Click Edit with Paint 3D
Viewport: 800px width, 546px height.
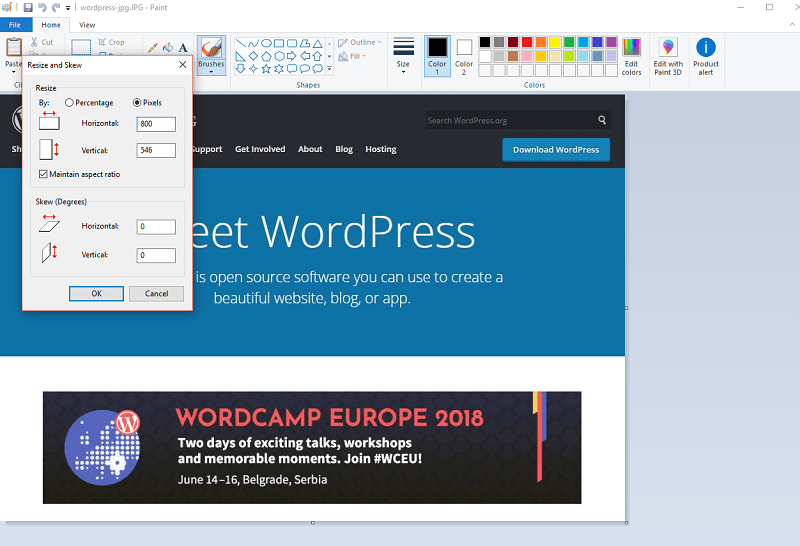point(668,56)
